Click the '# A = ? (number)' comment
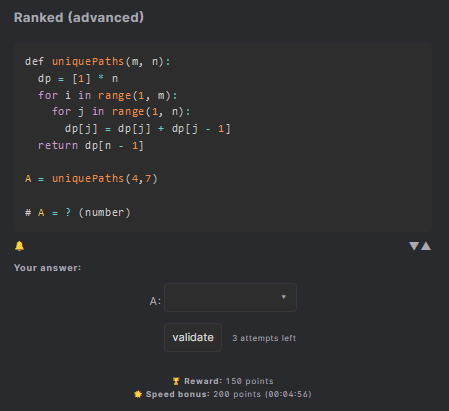 78,213
